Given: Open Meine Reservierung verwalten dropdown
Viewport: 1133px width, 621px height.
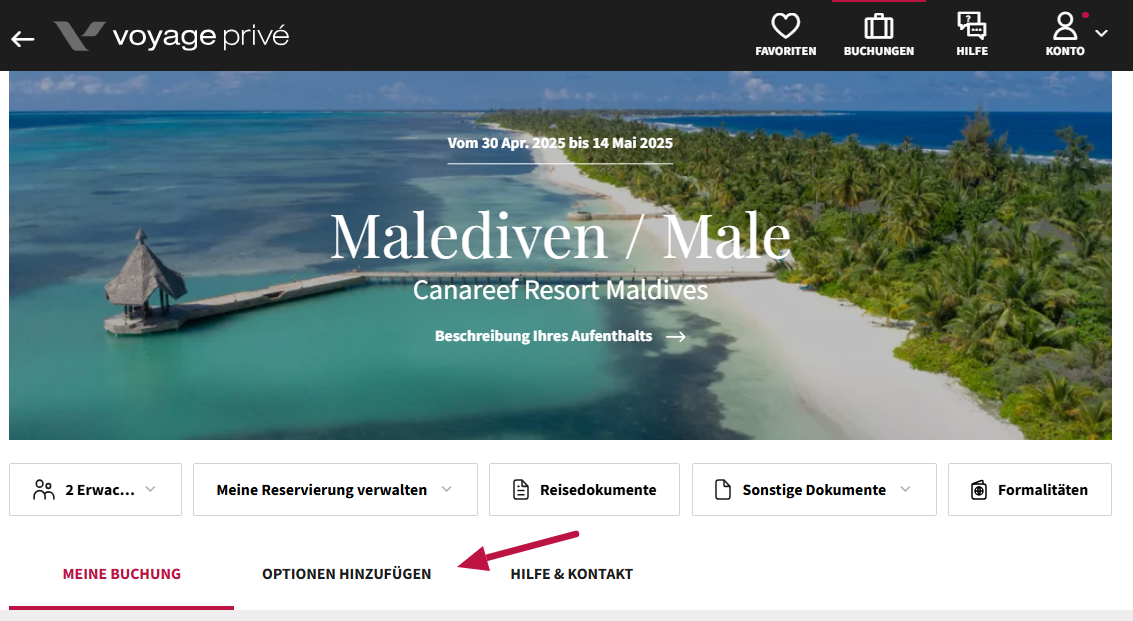Looking at the screenshot, I should (335, 489).
